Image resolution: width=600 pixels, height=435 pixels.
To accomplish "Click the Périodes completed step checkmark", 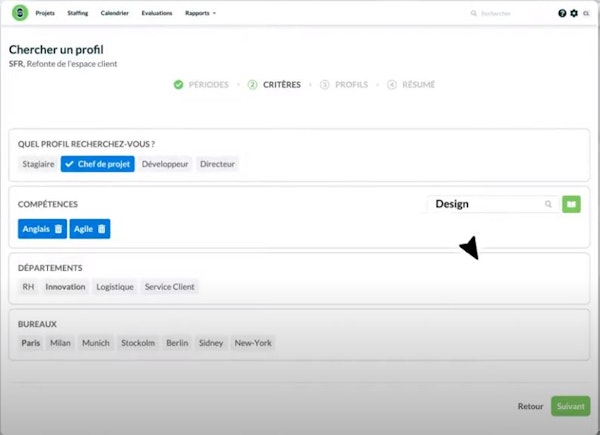I will 178,85.
